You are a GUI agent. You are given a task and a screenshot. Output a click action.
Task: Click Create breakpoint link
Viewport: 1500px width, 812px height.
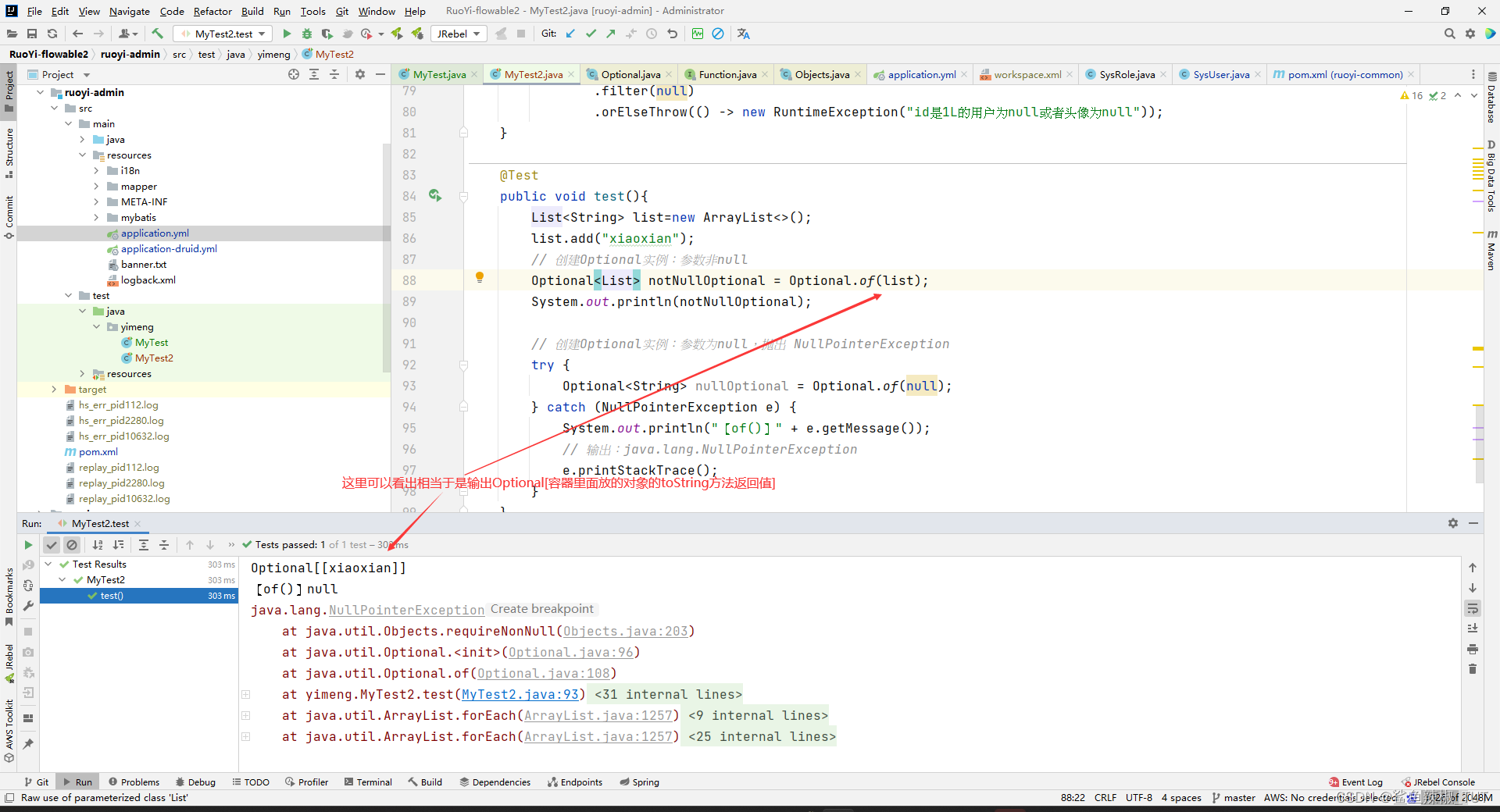[x=542, y=609]
